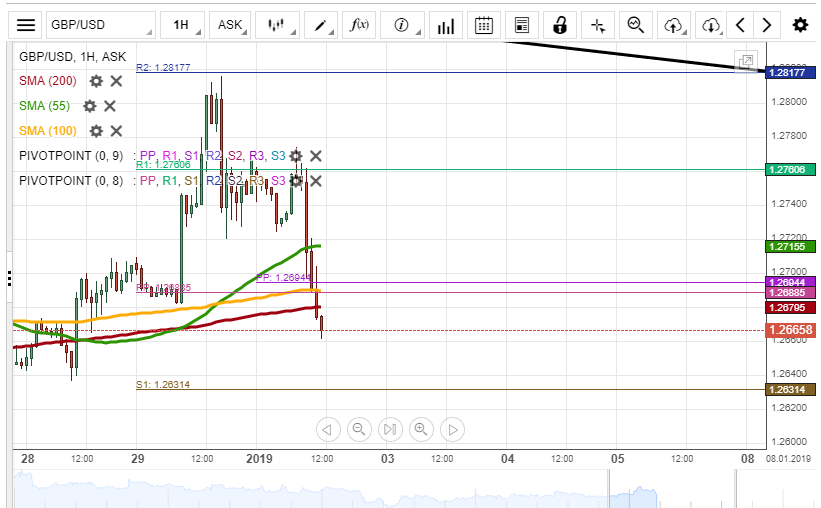Click the jump to latest bar button

coord(390,429)
